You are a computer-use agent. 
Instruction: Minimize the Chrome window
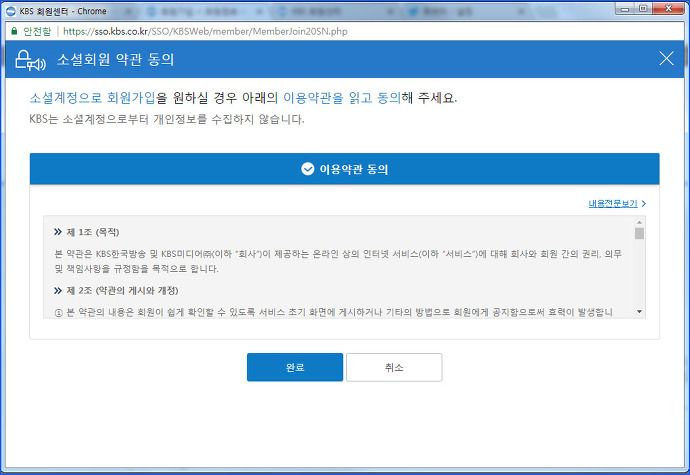point(625,8)
